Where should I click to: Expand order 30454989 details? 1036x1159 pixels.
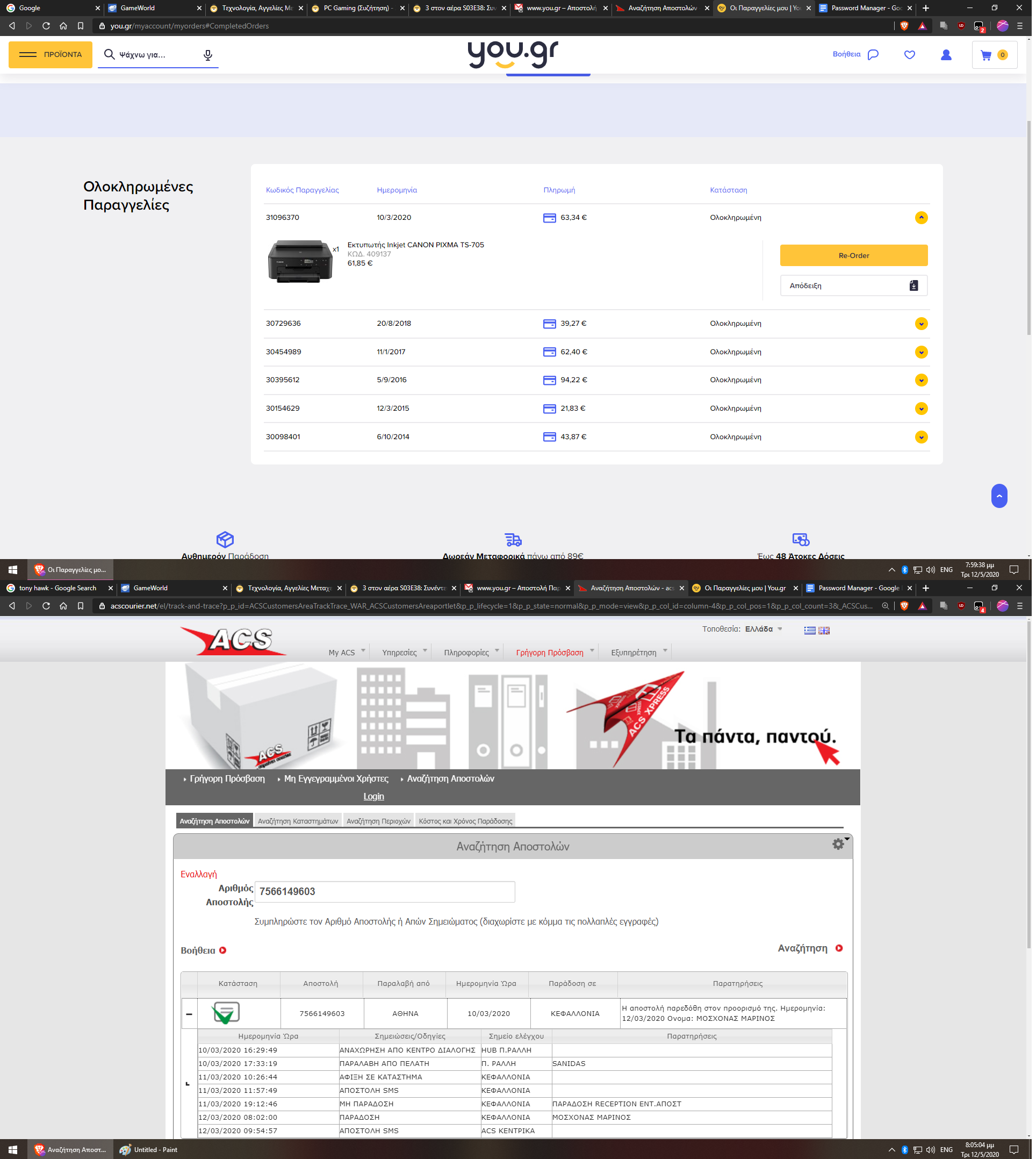(x=921, y=352)
